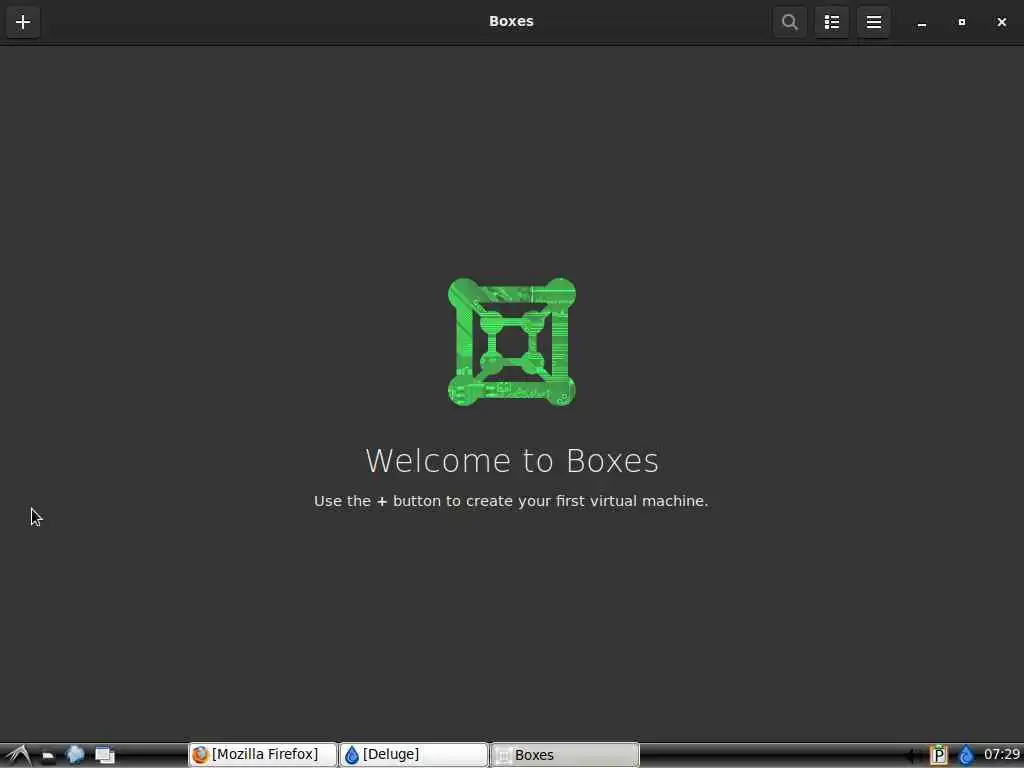Switch to Mozilla Firefox in the taskbar

coord(263,755)
